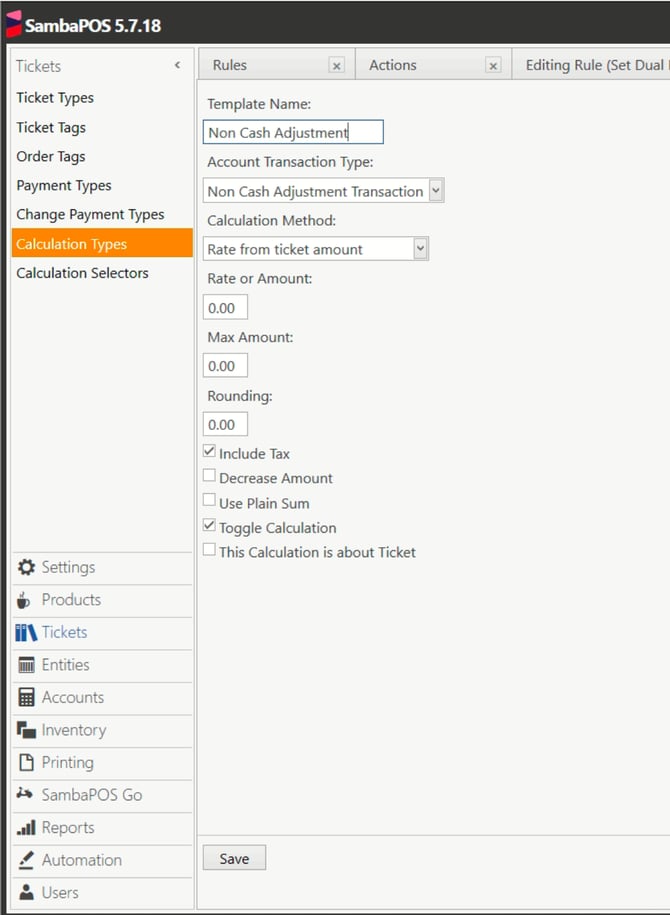670x915 pixels.
Task: Open the Reports section label
Action: pos(68,827)
